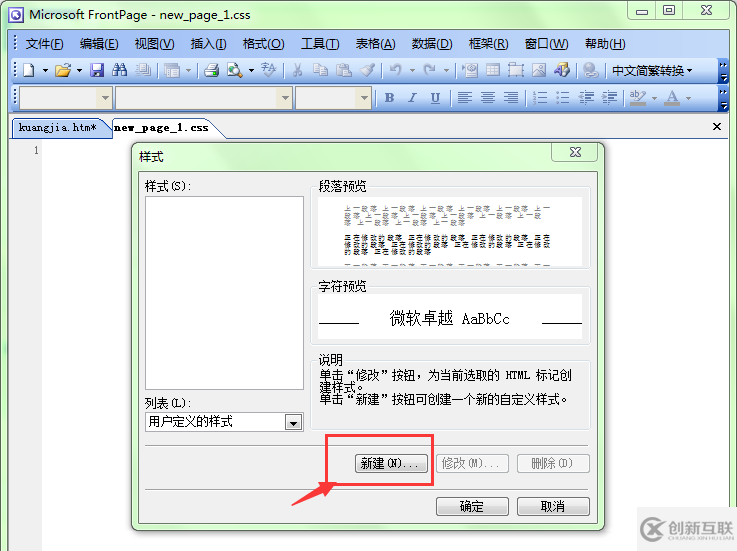Click the Insert Table icon
Viewport: 737px width, 551px height.
493,71
